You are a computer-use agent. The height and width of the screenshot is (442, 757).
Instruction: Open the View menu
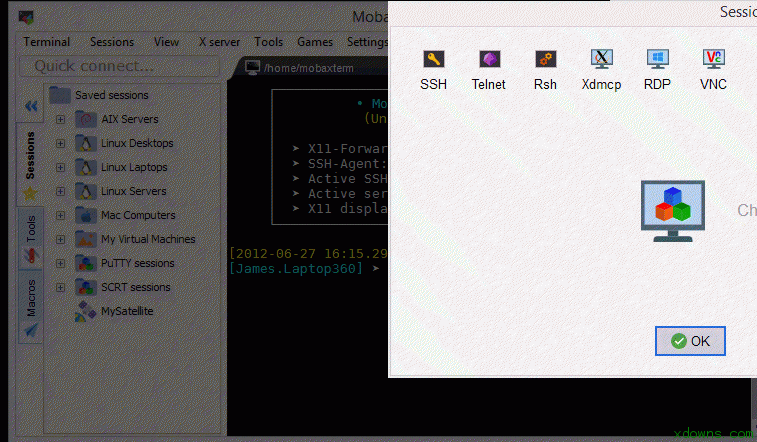point(166,42)
